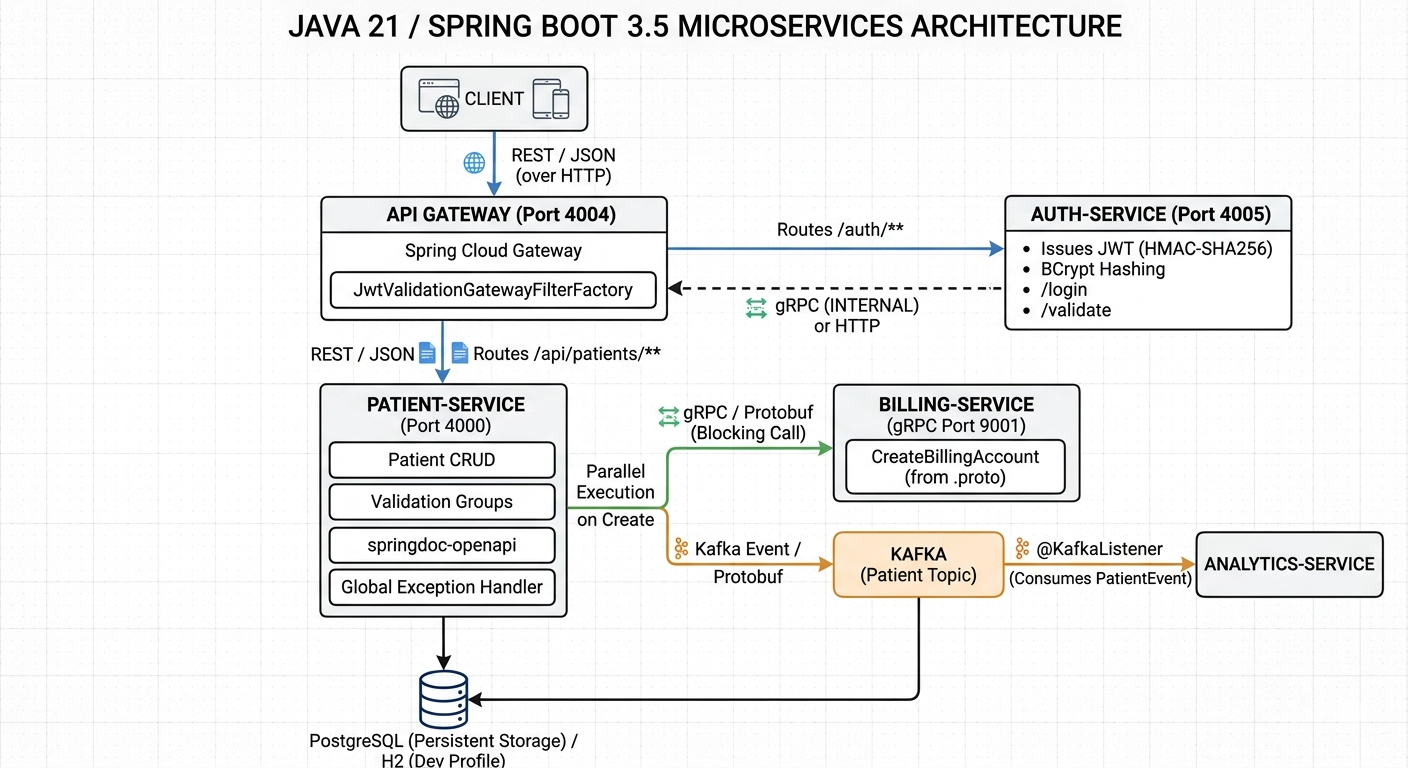
Task: Click green arrows icon next to gRPC (INTERNAL)
Action: pyautogui.click(x=756, y=309)
